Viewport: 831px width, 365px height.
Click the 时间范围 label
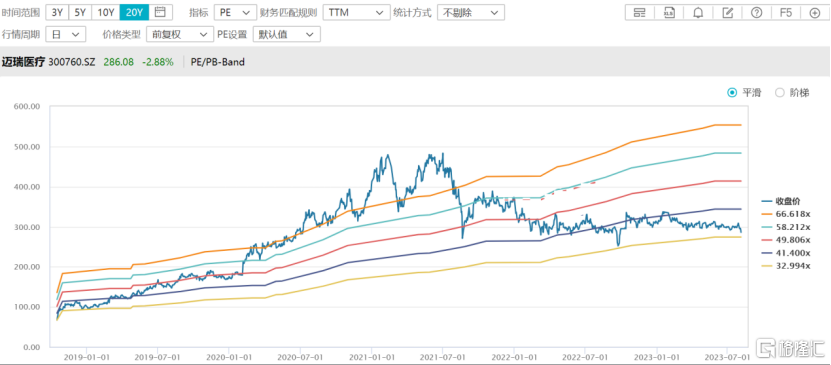[21, 12]
